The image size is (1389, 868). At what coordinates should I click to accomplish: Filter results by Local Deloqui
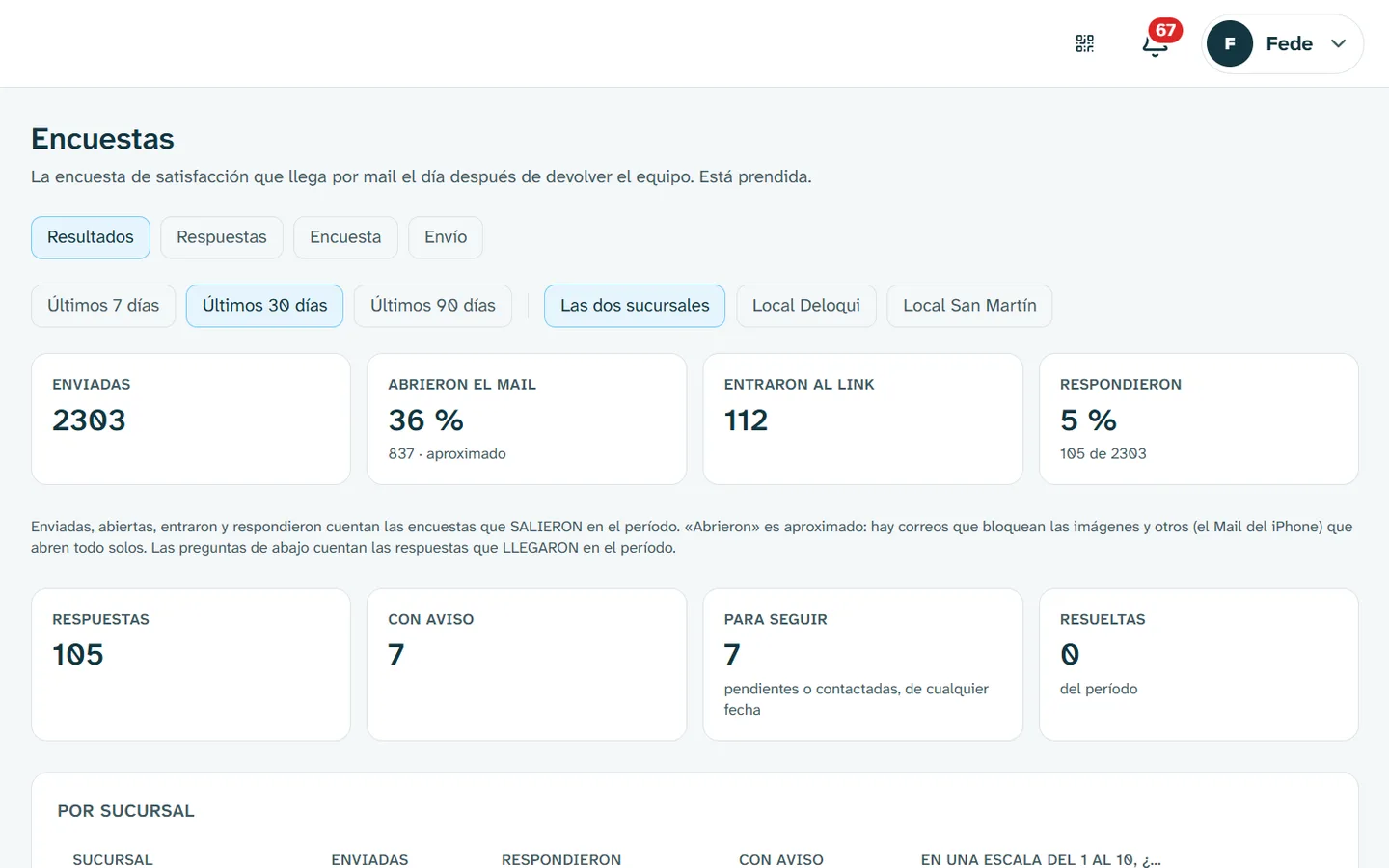pyautogui.click(x=806, y=306)
